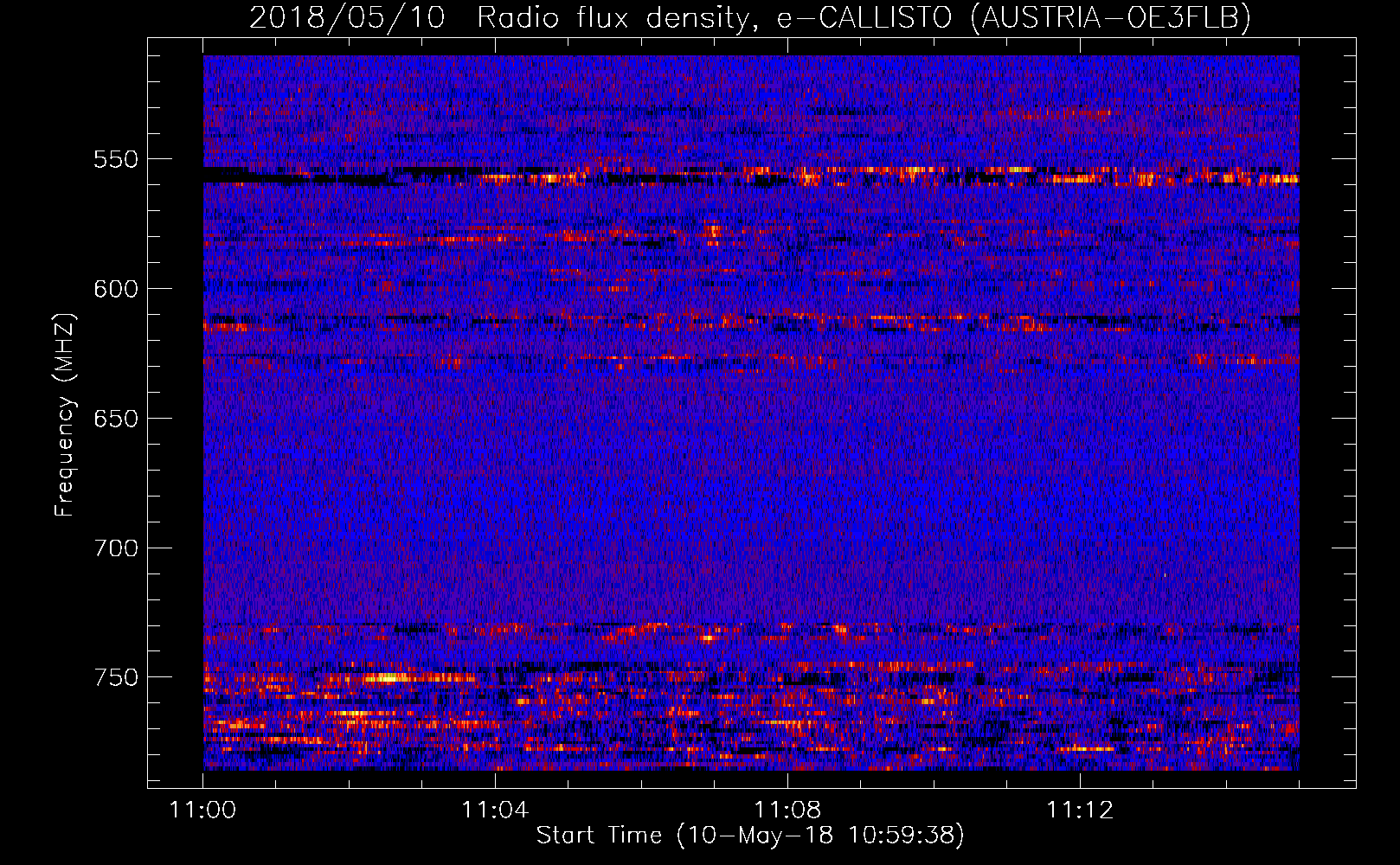Click the 11:00 time tick label
The height and width of the screenshot is (865, 1400).
tap(203, 811)
